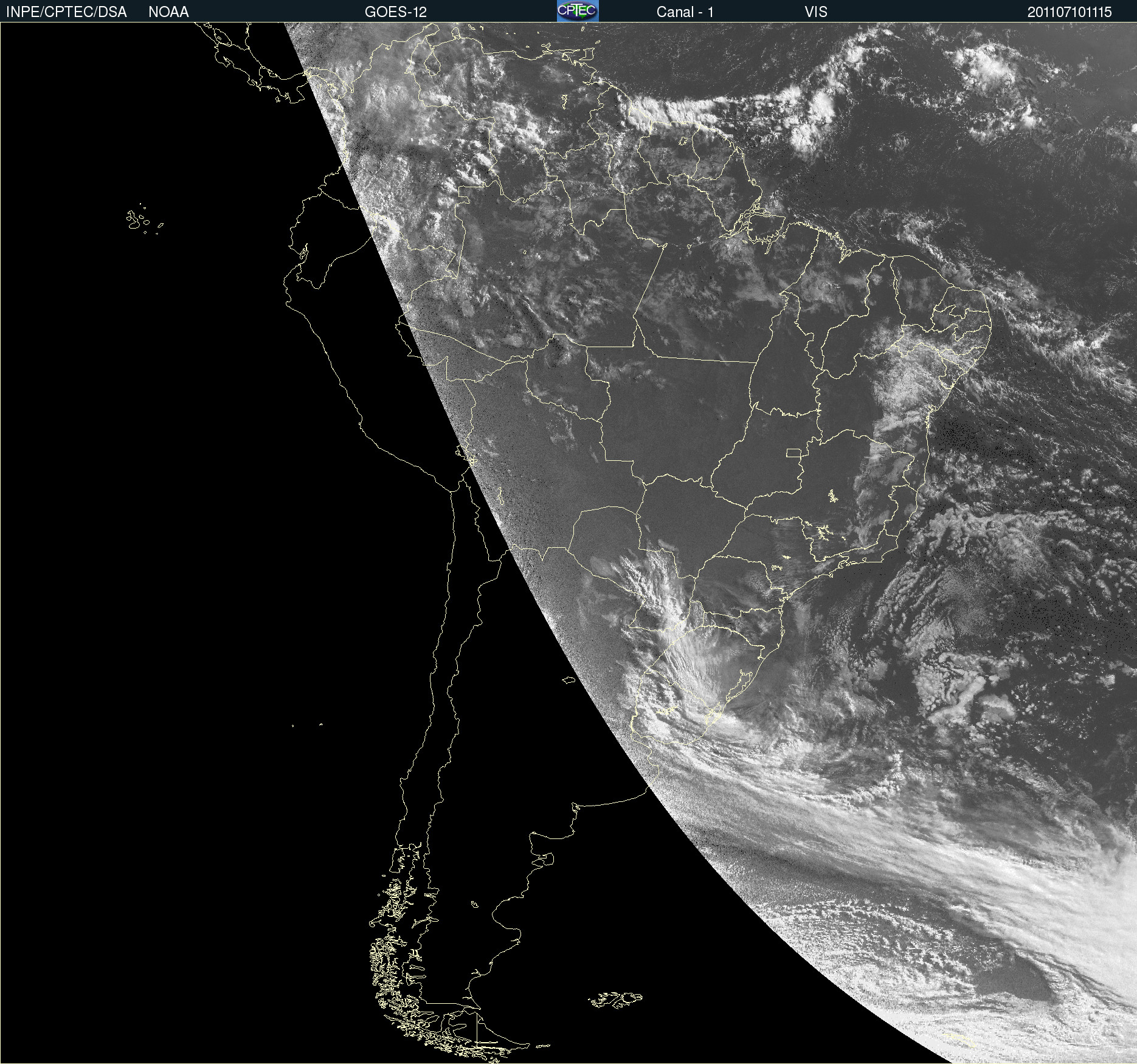Select the NOAA label in header
The image size is (1137, 1064).
tap(168, 12)
